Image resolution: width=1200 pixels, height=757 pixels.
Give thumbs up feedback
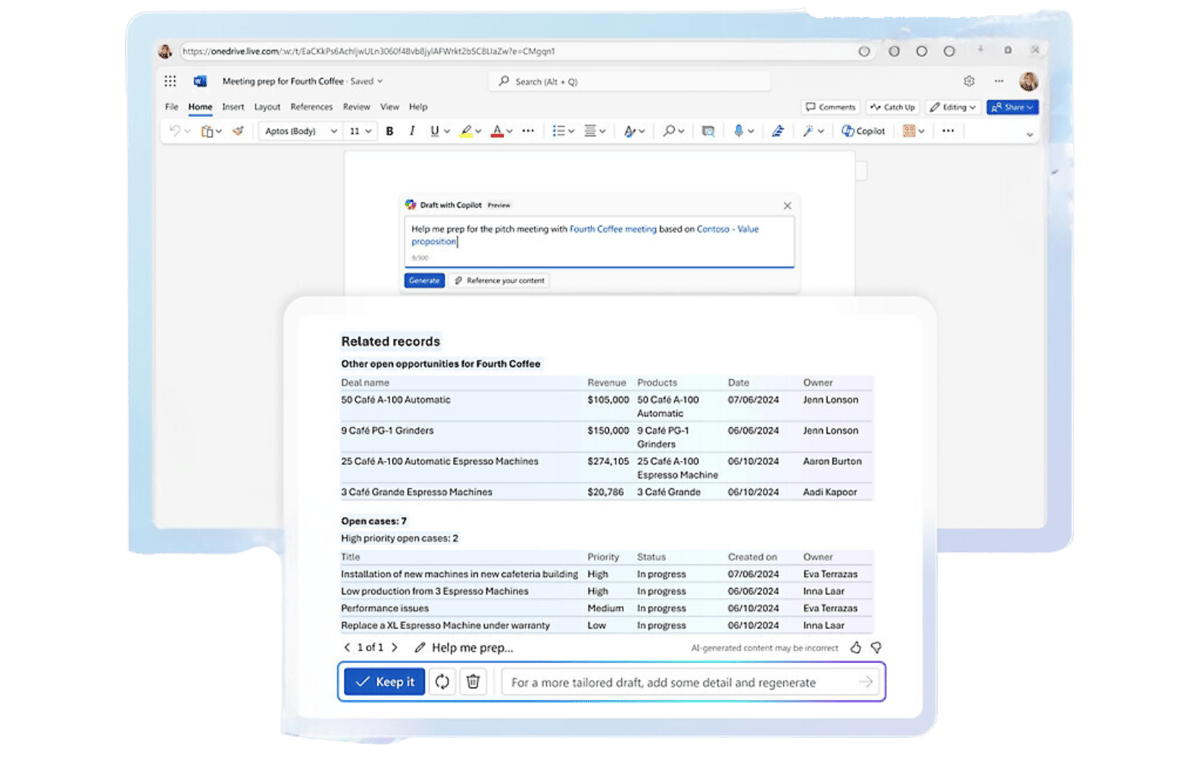[x=856, y=648]
